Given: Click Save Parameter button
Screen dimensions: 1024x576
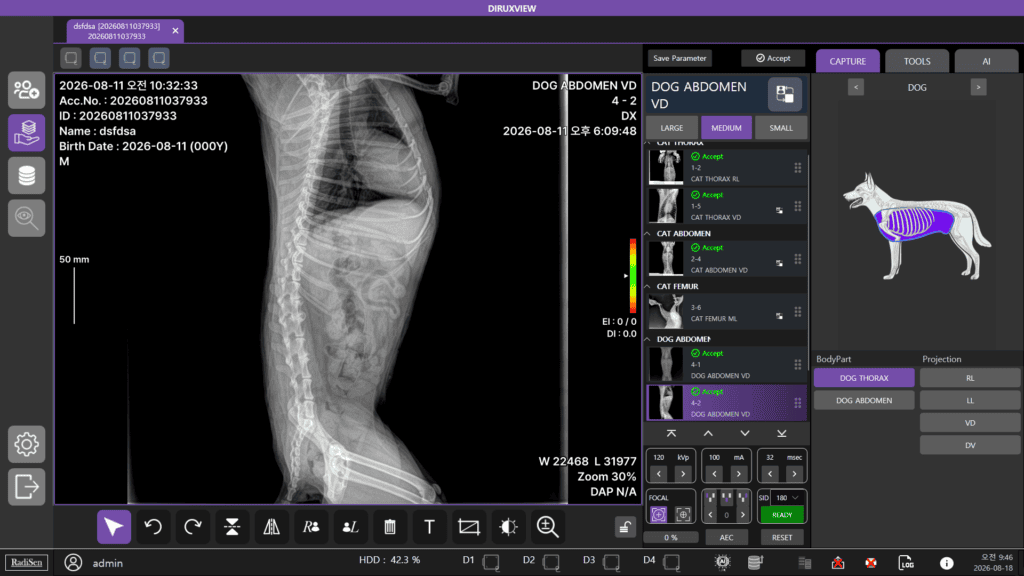Looking at the screenshot, I should [680, 58].
